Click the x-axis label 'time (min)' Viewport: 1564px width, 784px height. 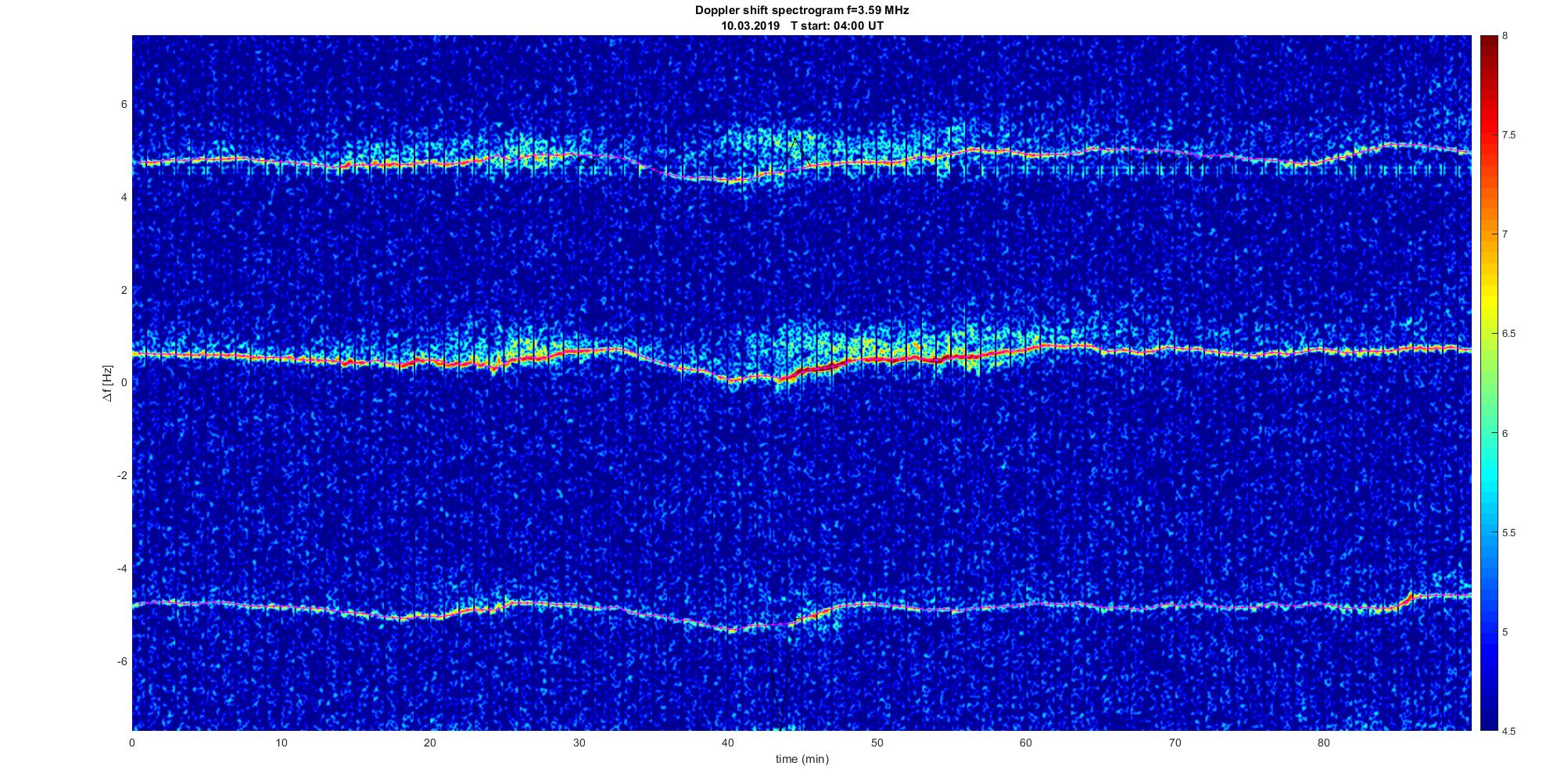click(x=802, y=759)
